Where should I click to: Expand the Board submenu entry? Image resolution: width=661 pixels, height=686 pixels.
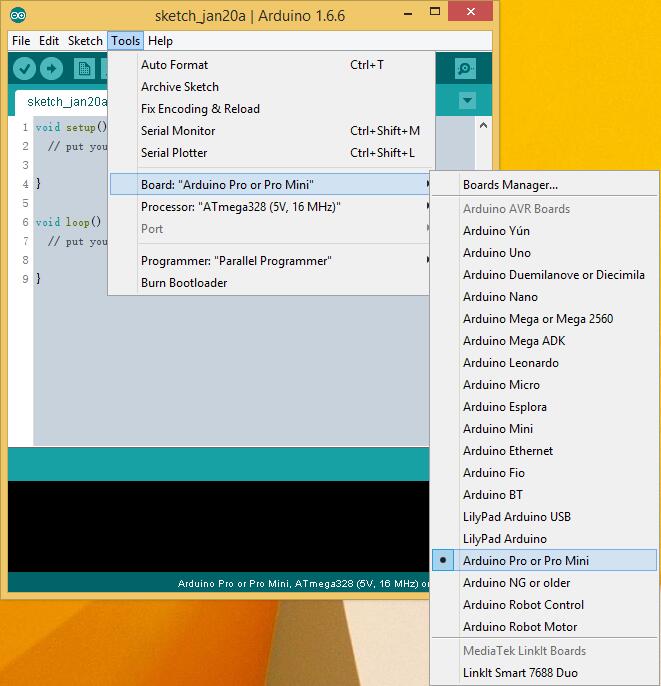click(x=270, y=184)
